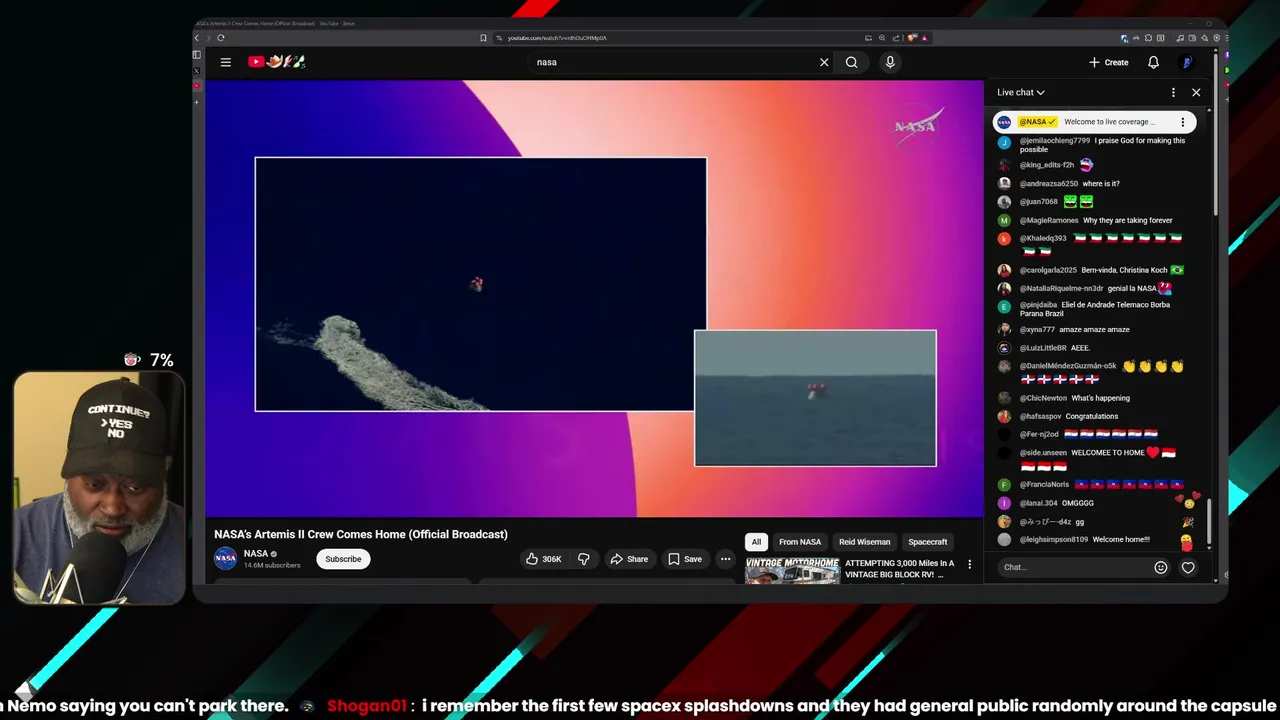Screen dimensions: 1280x720
Task: Reload page in Brave toolbar
Action: coord(221,38)
